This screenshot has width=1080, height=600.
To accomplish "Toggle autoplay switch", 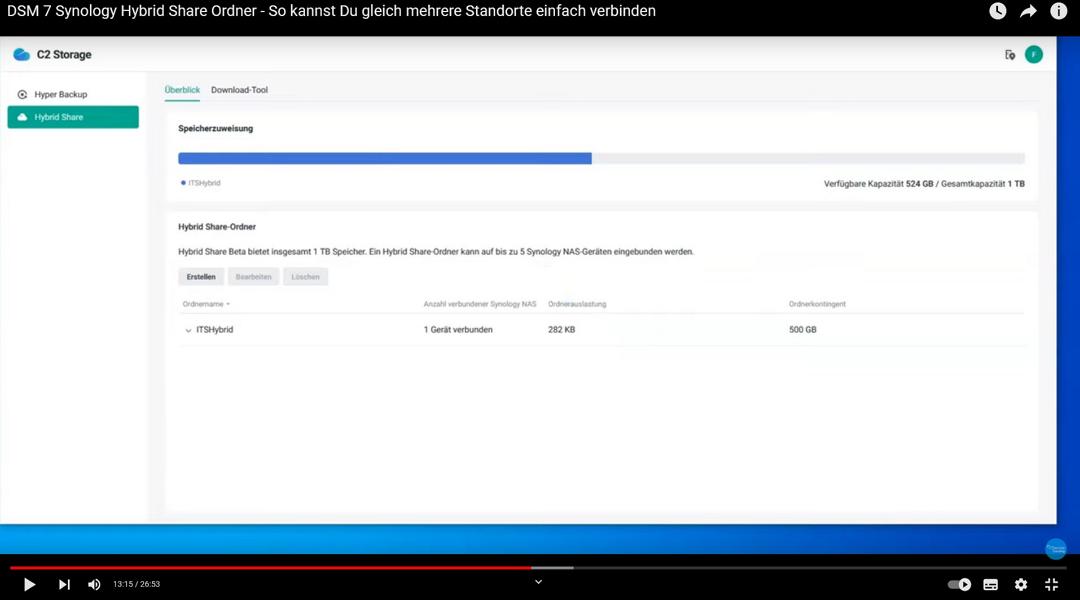I will coord(959,584).
